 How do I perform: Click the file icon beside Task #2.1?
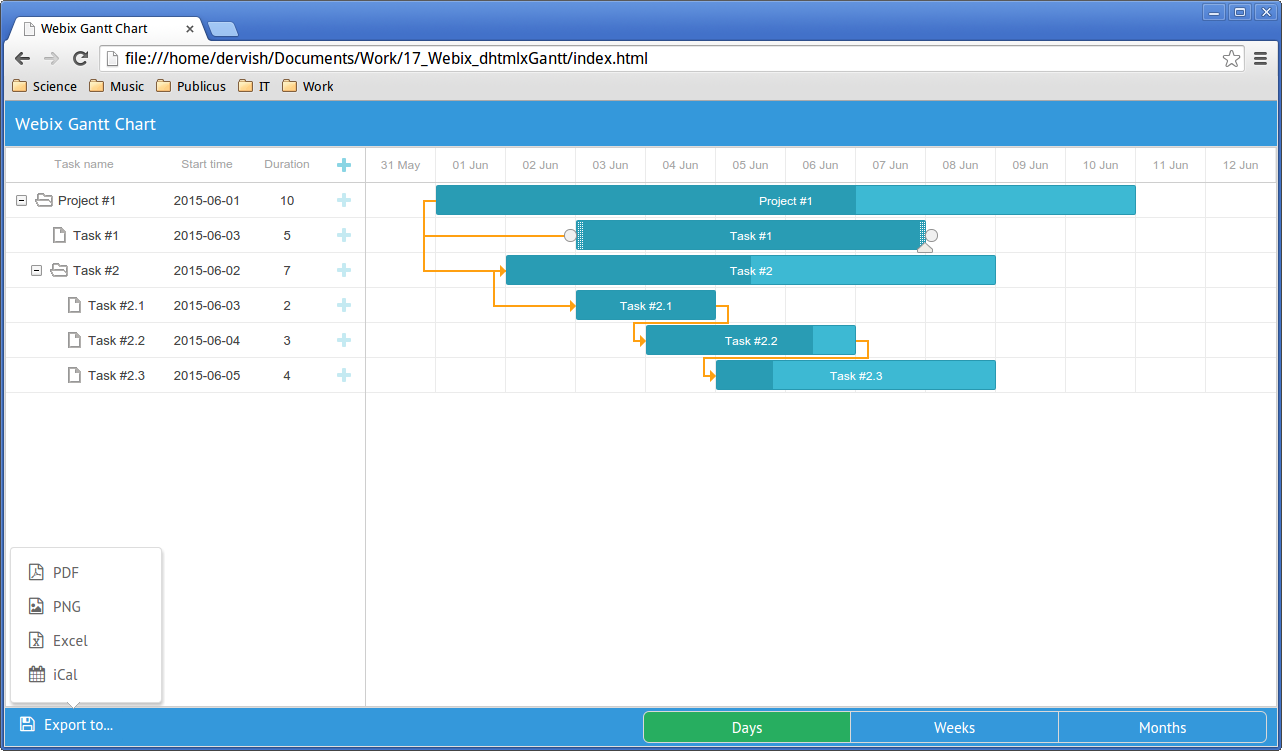point(74,305)
